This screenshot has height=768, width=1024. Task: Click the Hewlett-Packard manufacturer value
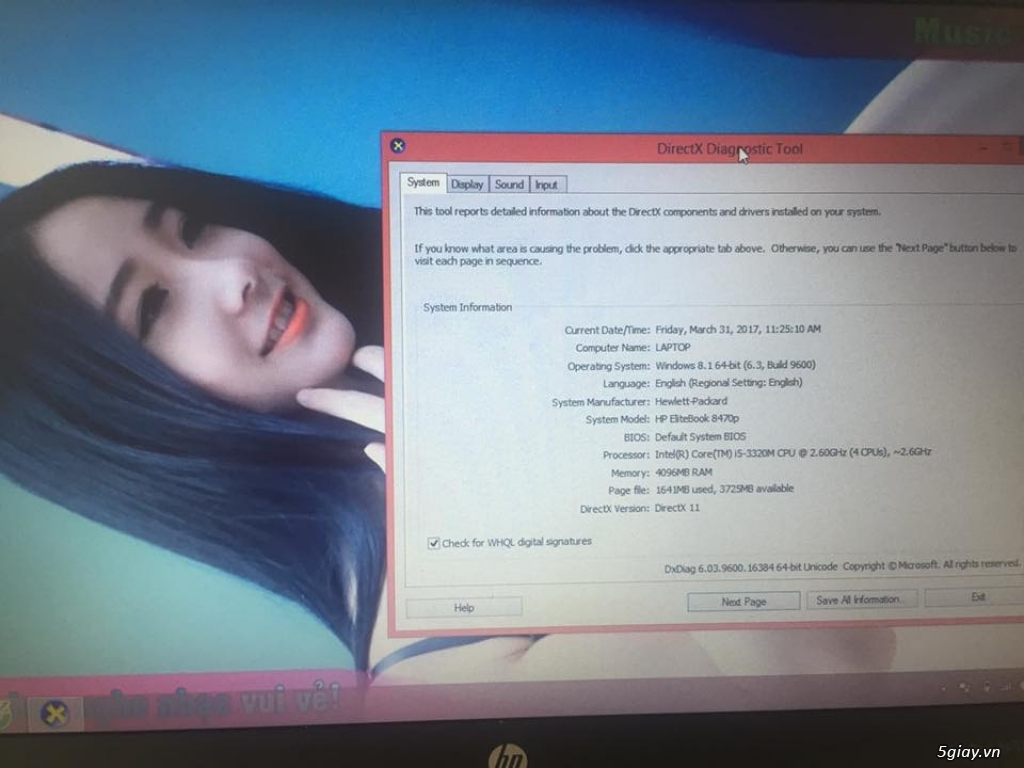(691, 401)
